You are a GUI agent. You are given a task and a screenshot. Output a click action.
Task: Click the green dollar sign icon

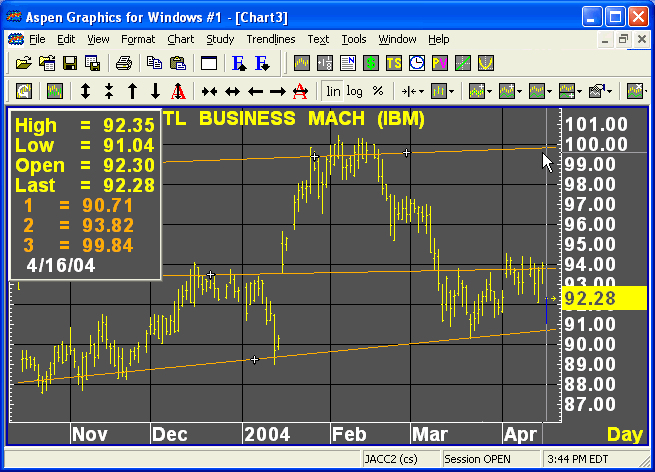point(371,63)
